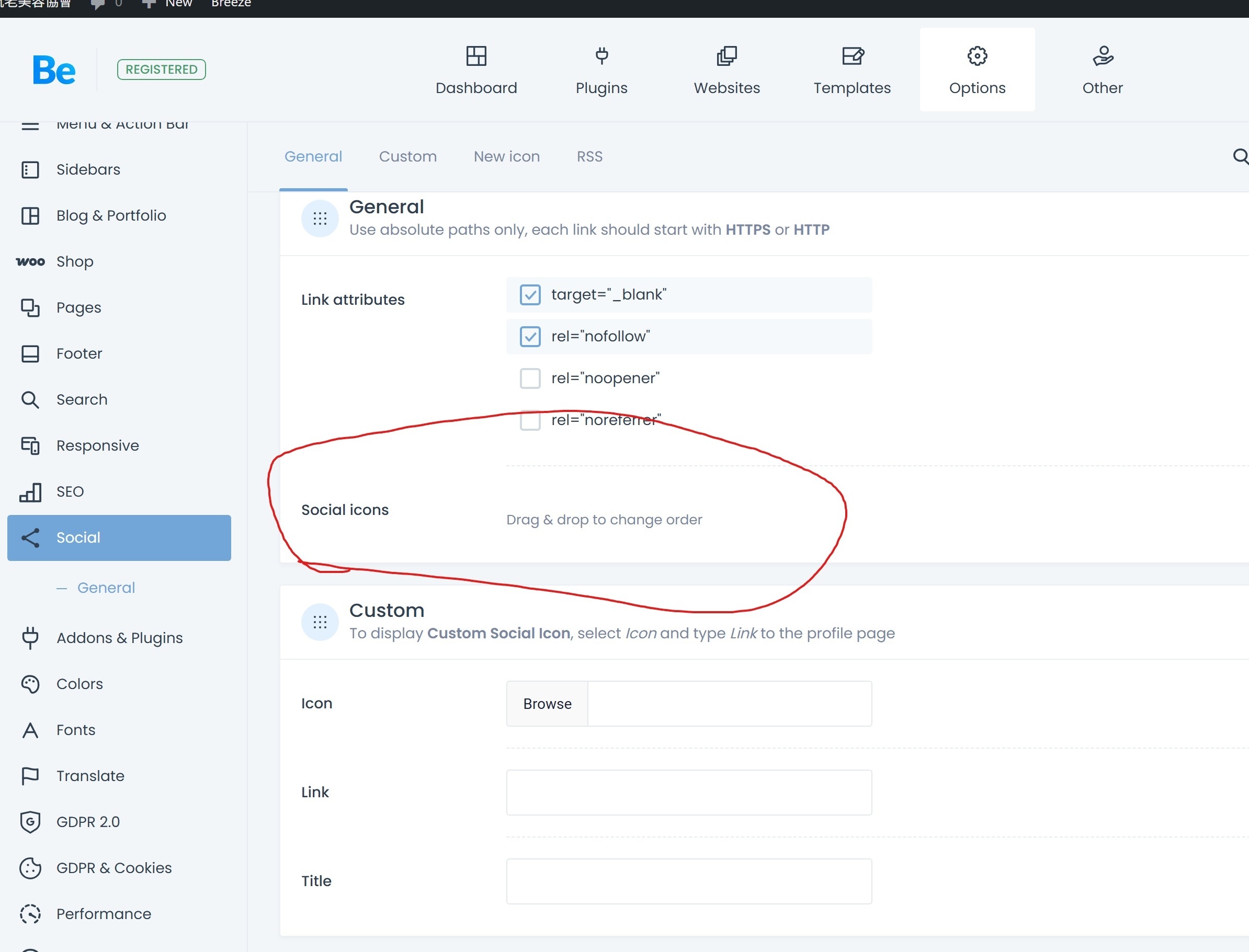Click the Browse button for Icon

coord(547,704)
